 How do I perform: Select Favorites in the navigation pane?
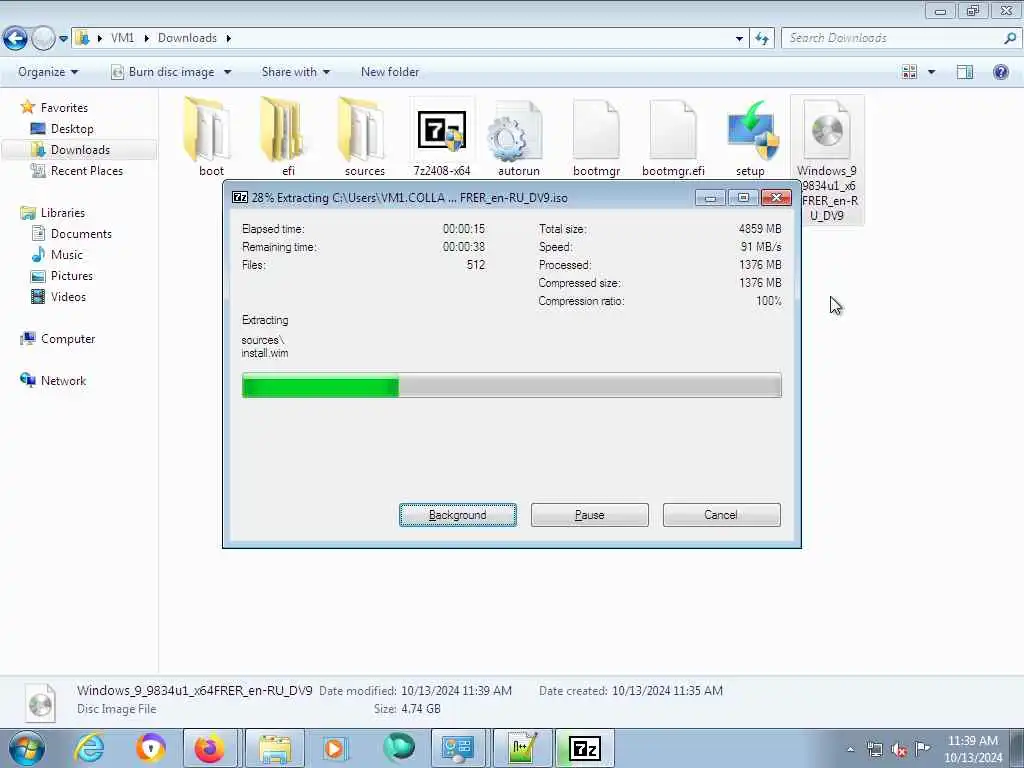[64, 107]
